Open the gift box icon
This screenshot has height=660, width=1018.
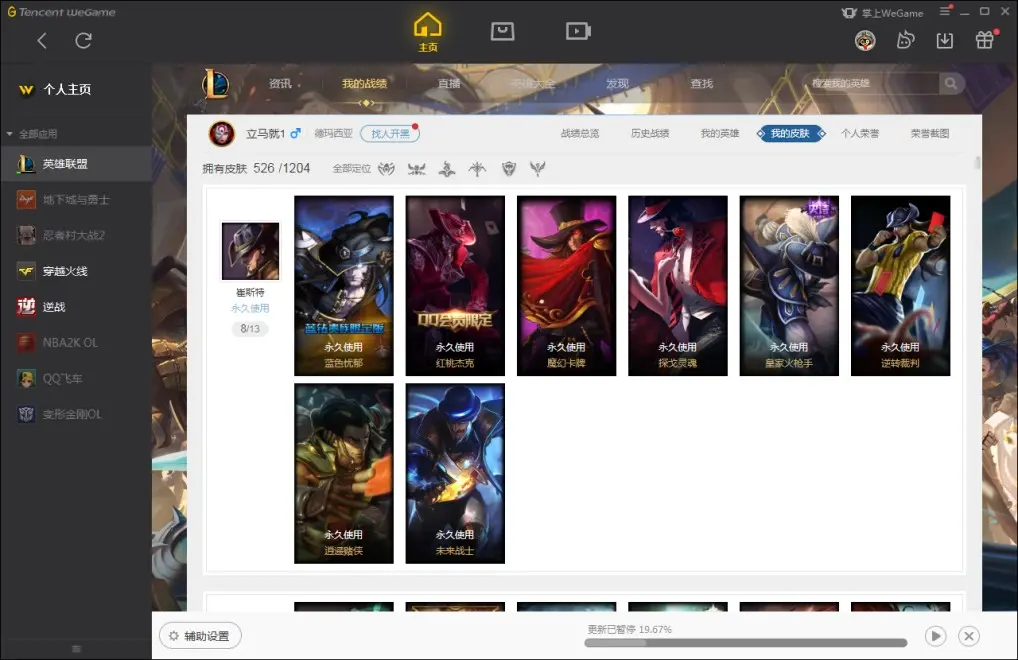[985, 40]
